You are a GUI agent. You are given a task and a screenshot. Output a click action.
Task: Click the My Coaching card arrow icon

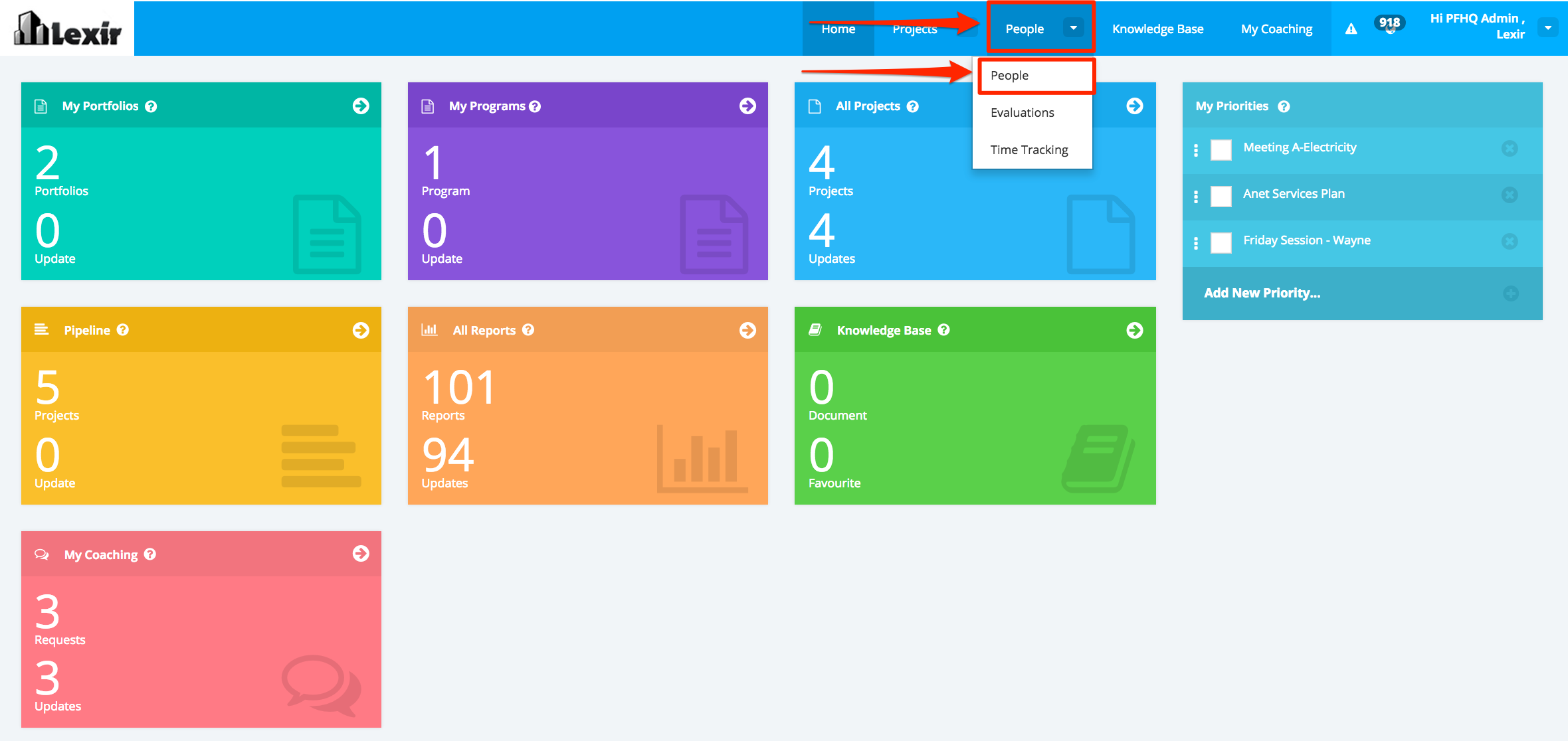coord(361,554)
